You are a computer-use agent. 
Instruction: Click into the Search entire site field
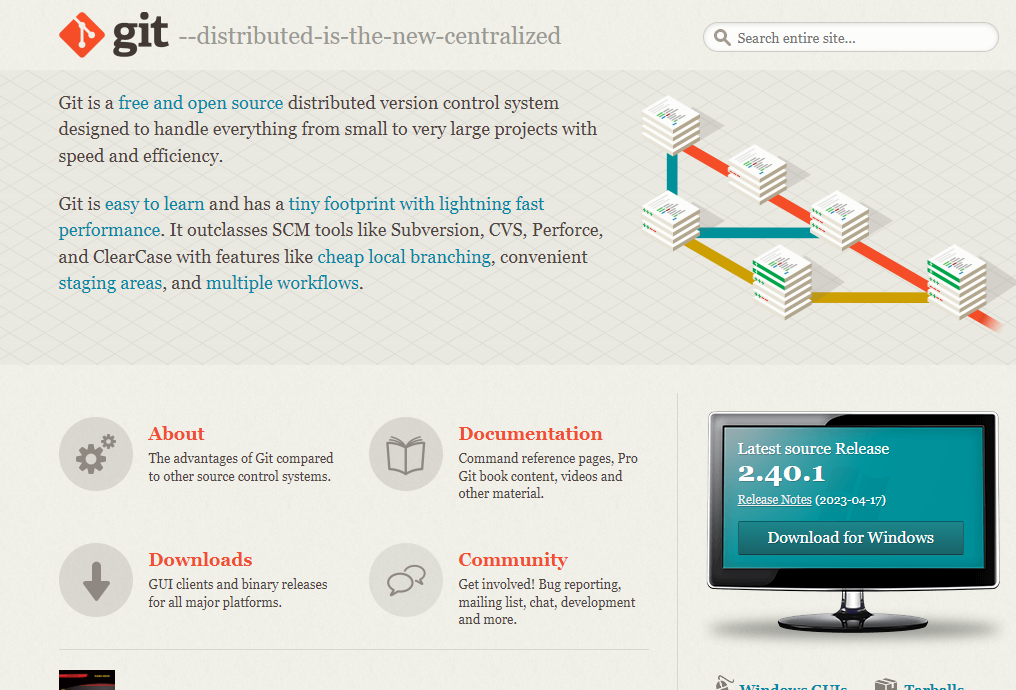point(851,38)
